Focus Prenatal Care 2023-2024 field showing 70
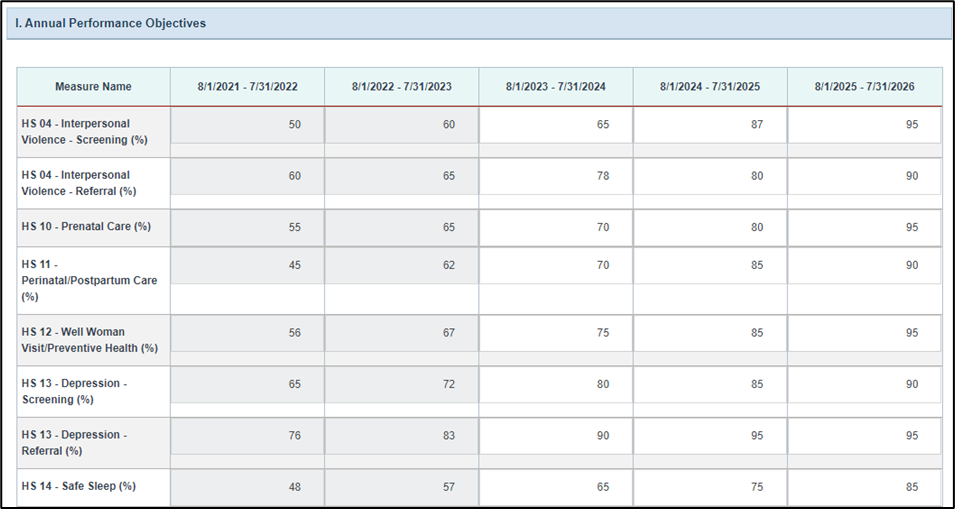Screen dimensions: 955x509 coord(555,228)
